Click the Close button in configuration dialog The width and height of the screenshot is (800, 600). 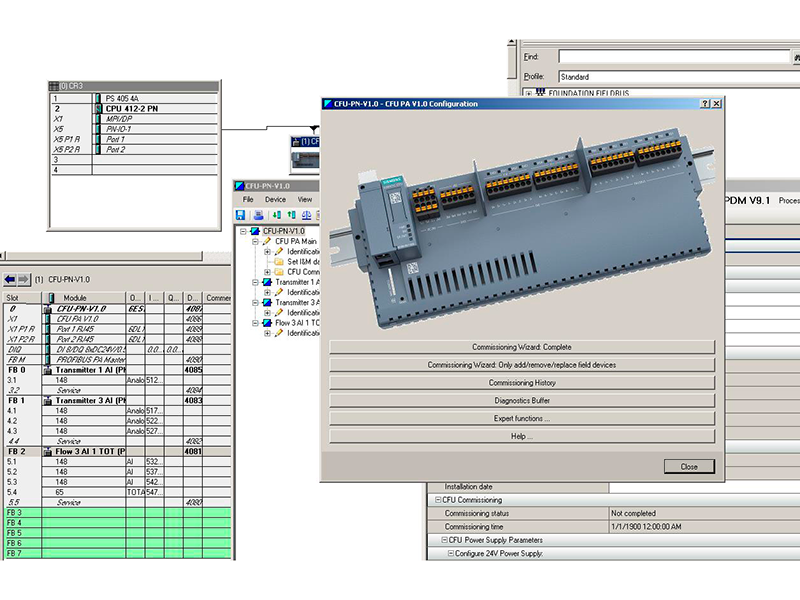point(689,466)
